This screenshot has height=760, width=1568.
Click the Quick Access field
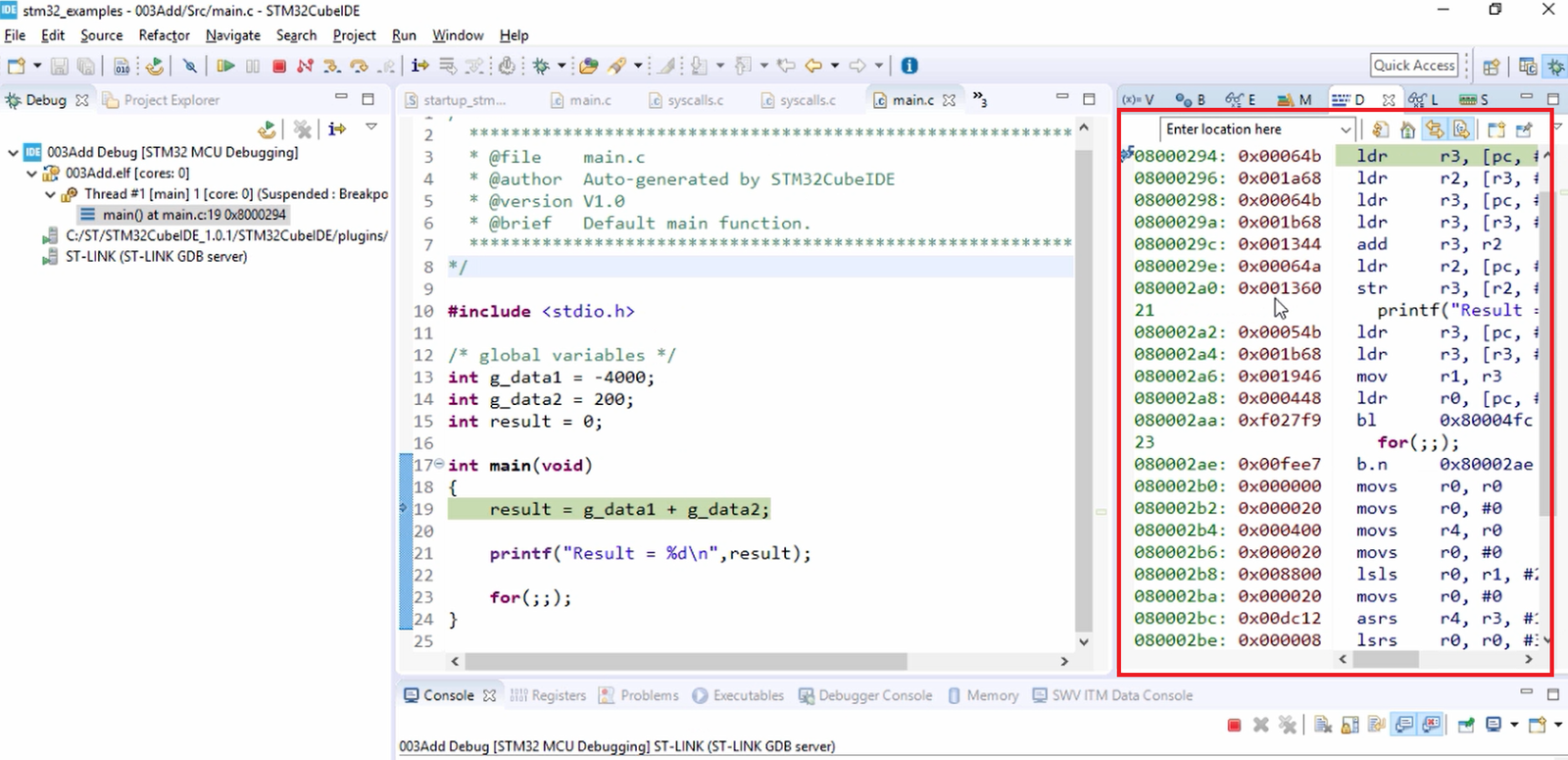(x=1414, y=66)
